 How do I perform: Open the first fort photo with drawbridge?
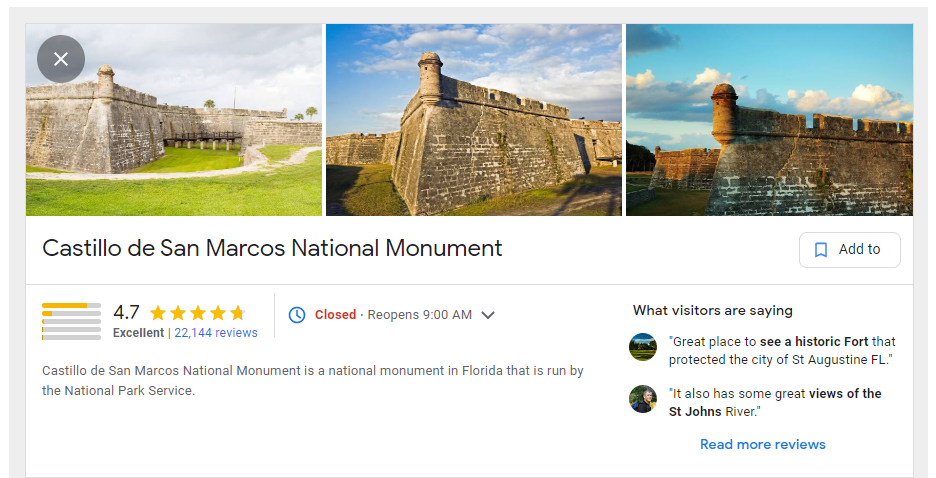pyautogui.click(x=174, y=120)
